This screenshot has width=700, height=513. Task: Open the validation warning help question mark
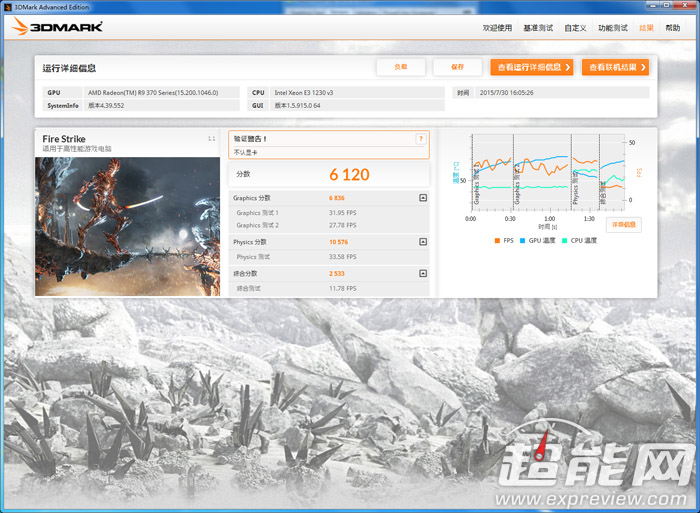(x=421, y=139)
